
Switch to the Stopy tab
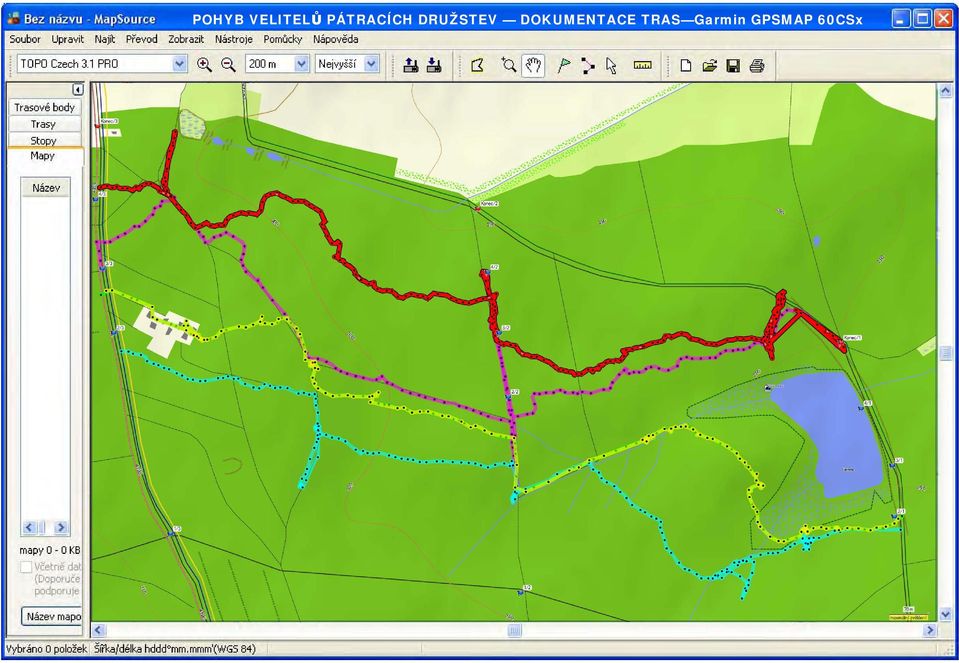coord(43,141)
